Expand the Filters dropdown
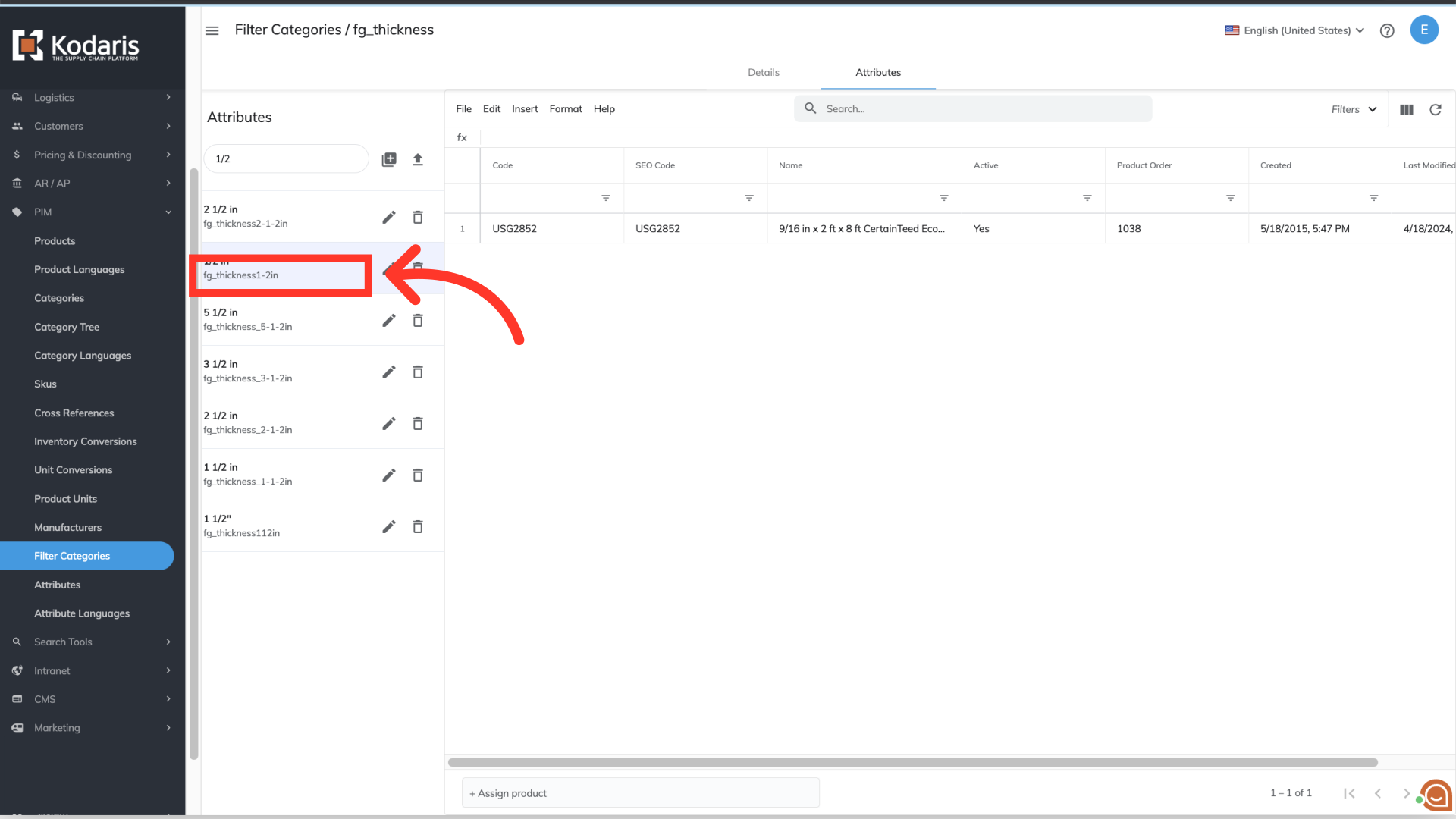This screenshot has height=819, width=1456. point(1354,110)
